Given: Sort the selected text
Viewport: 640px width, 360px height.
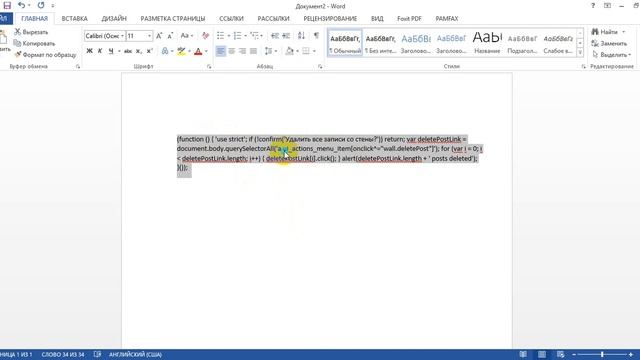Looking at the screenshot, I should (x=301, y=36).
